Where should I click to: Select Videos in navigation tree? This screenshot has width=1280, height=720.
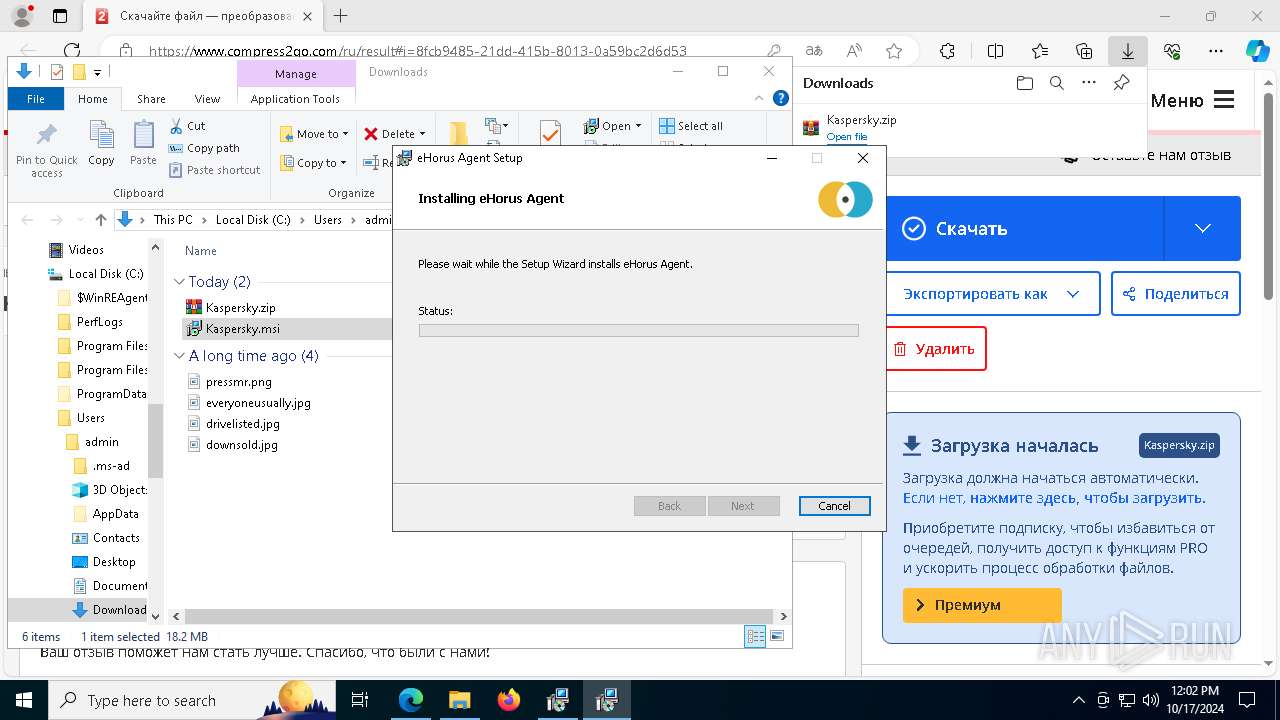(x=78, y=250)
